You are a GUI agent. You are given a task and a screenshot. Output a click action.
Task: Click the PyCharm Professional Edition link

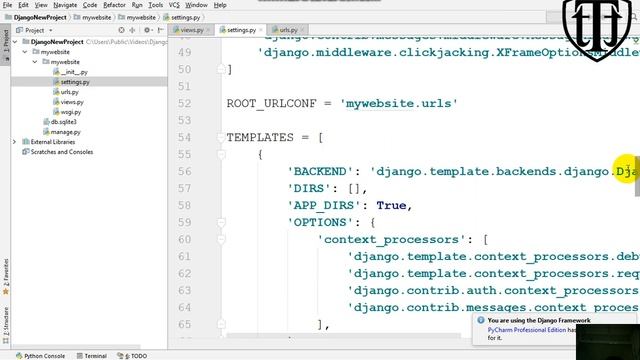click(x=527, y=330)
